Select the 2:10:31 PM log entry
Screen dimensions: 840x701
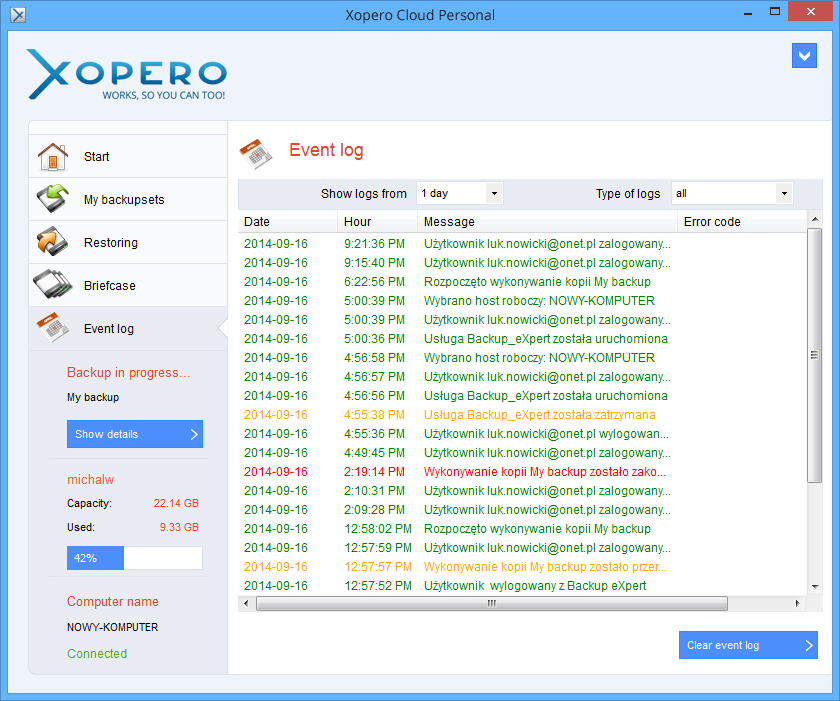(522, 491)
